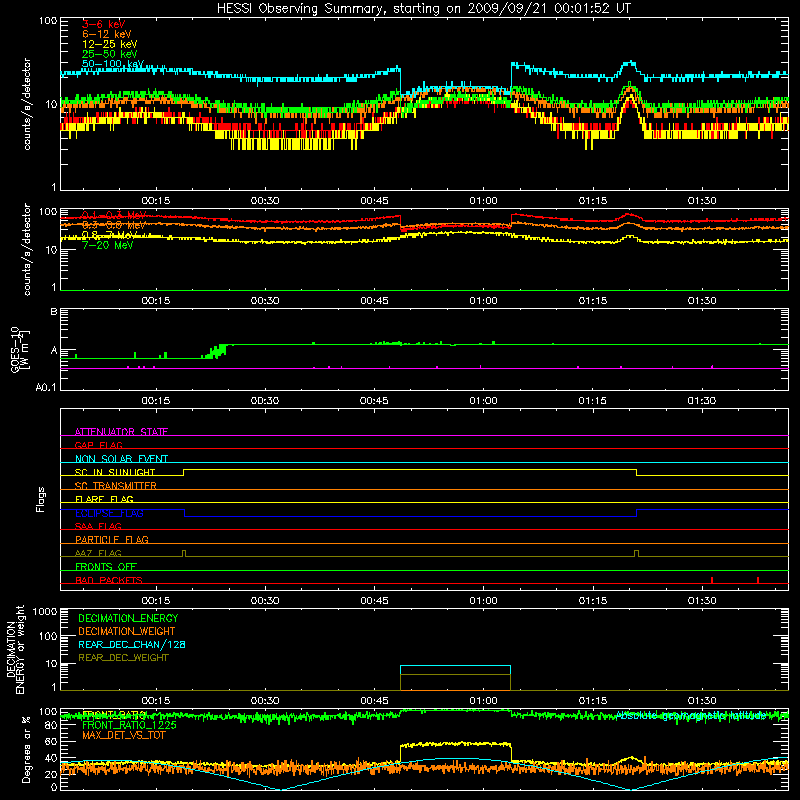The image size is (800, 800).
Task: Click the FRONT_RATIO_1225 legend label
Action: 129,725
